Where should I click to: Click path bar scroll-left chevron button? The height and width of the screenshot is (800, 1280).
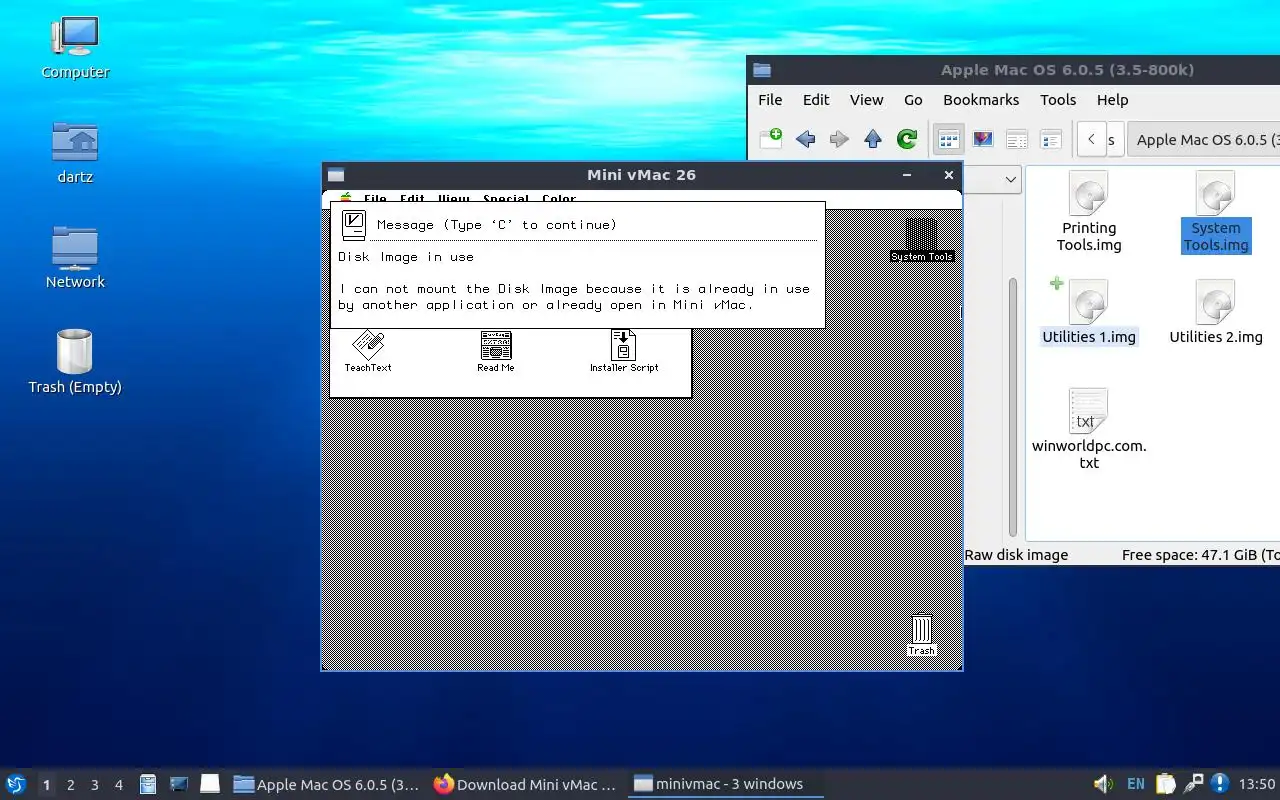[x=1091, y=139]
